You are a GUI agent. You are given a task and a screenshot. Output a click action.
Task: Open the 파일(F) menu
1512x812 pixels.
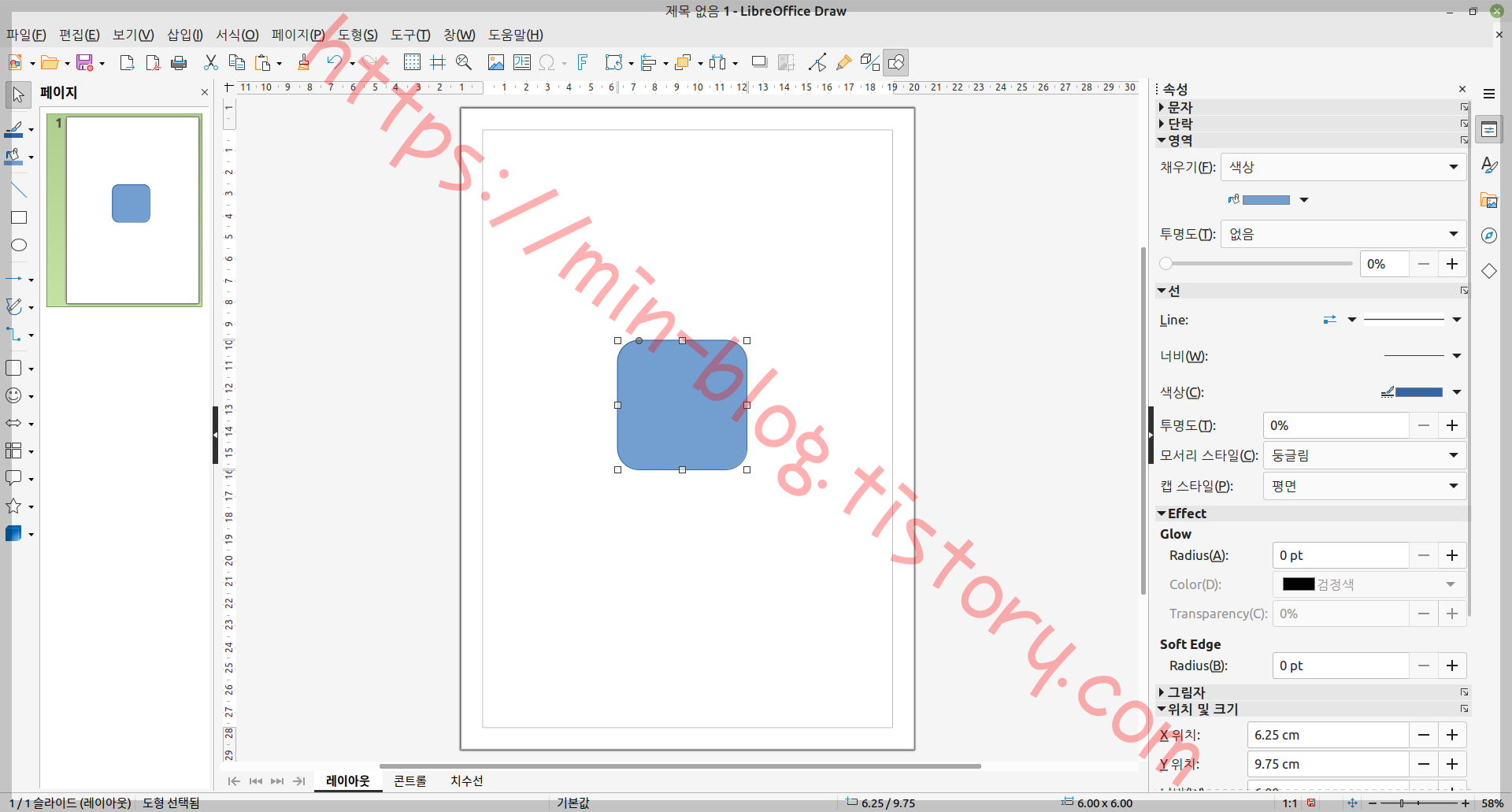pos(26,35)
